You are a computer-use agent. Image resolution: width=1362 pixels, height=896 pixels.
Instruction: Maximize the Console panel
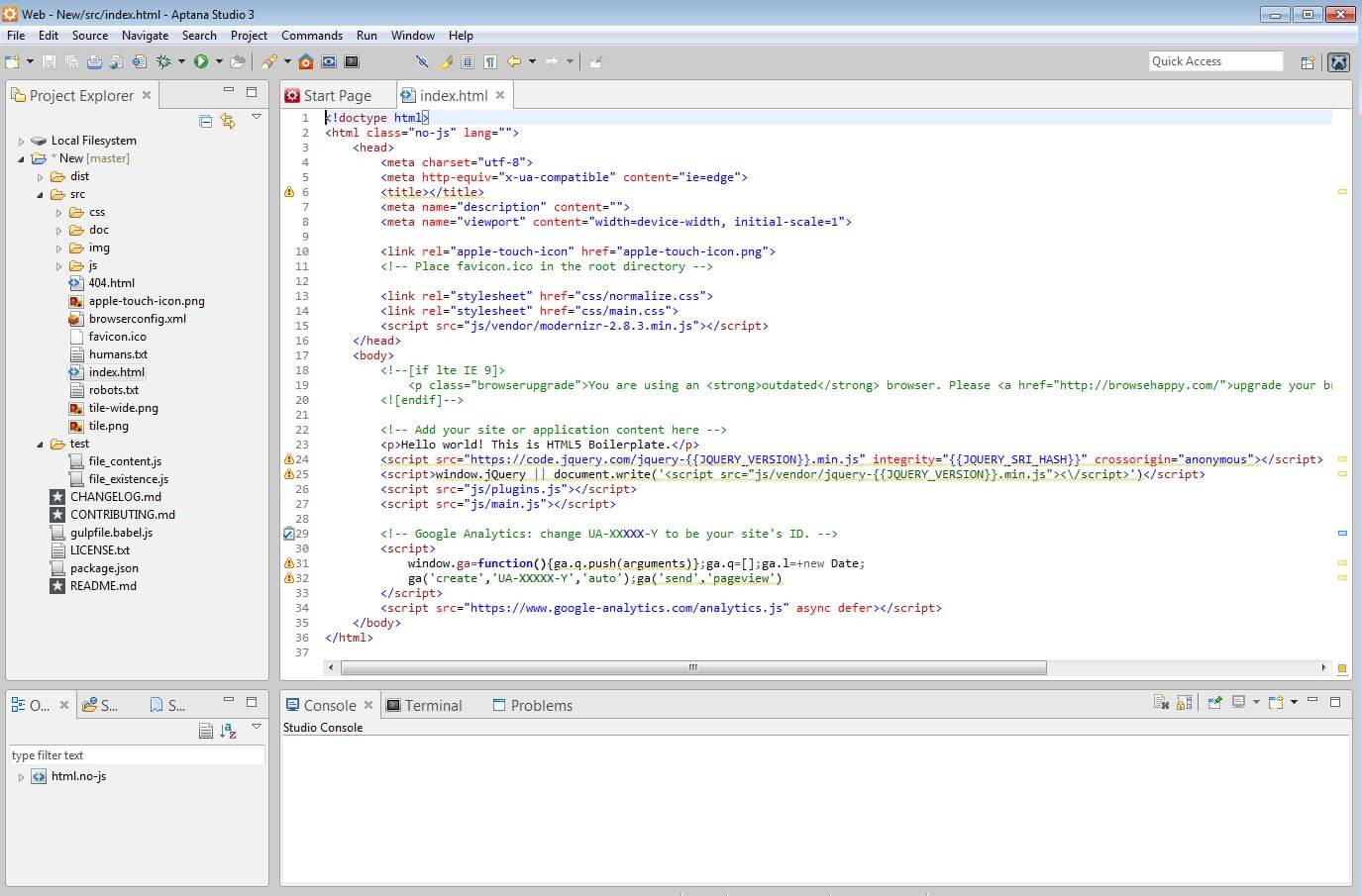(x=1335, y=701)
